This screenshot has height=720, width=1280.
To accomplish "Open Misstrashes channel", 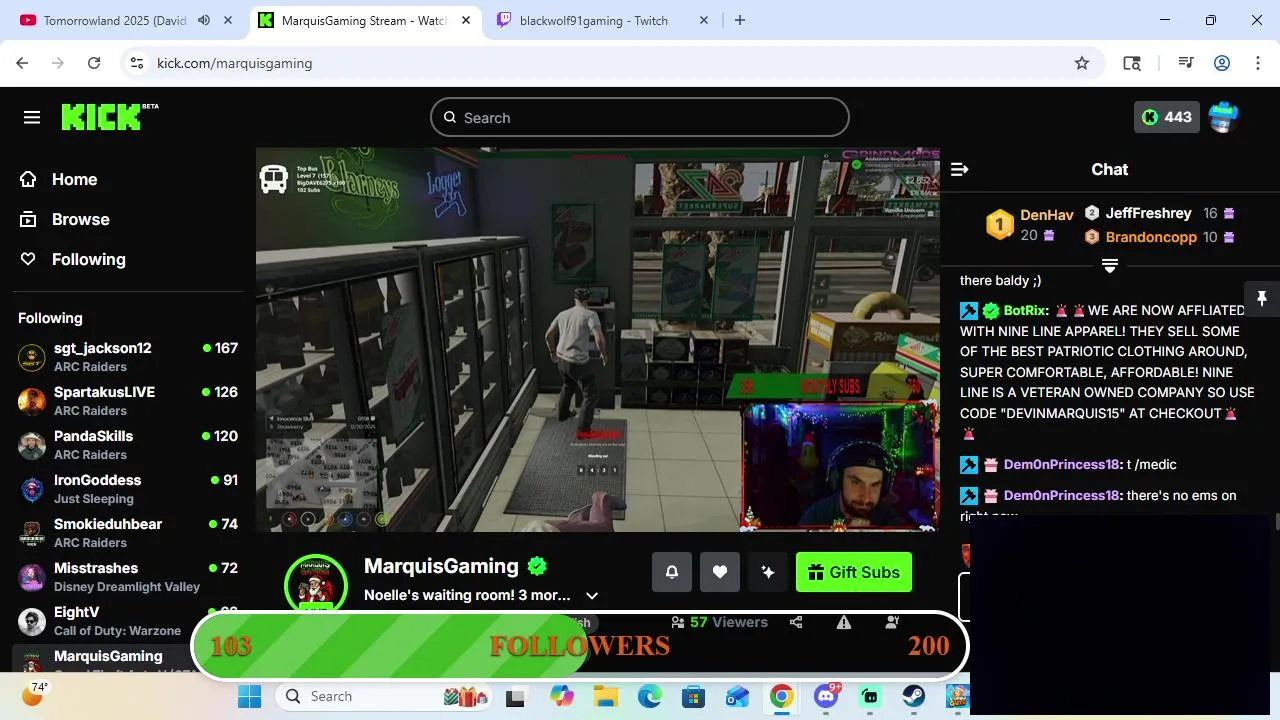I will 128,577.
